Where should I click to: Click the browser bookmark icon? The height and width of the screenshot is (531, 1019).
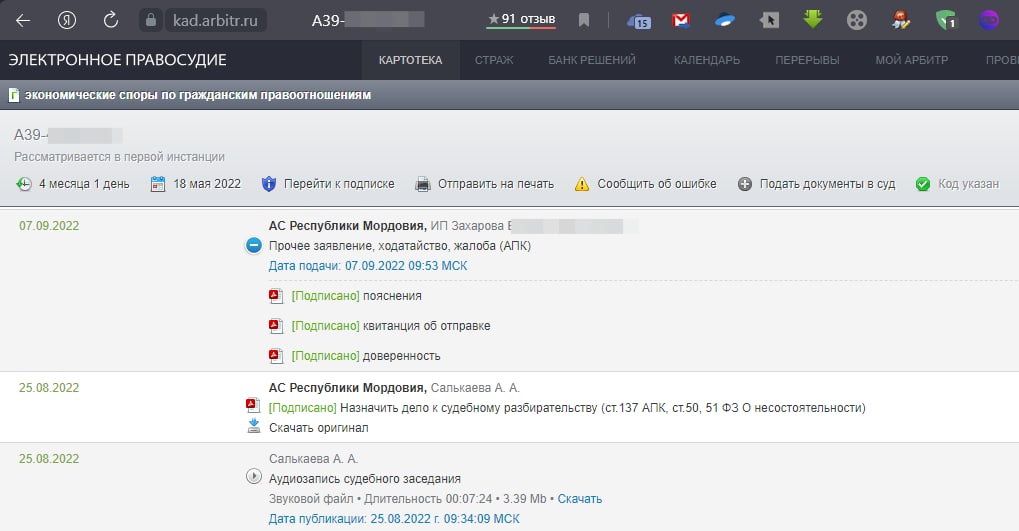tap(584, 20)
